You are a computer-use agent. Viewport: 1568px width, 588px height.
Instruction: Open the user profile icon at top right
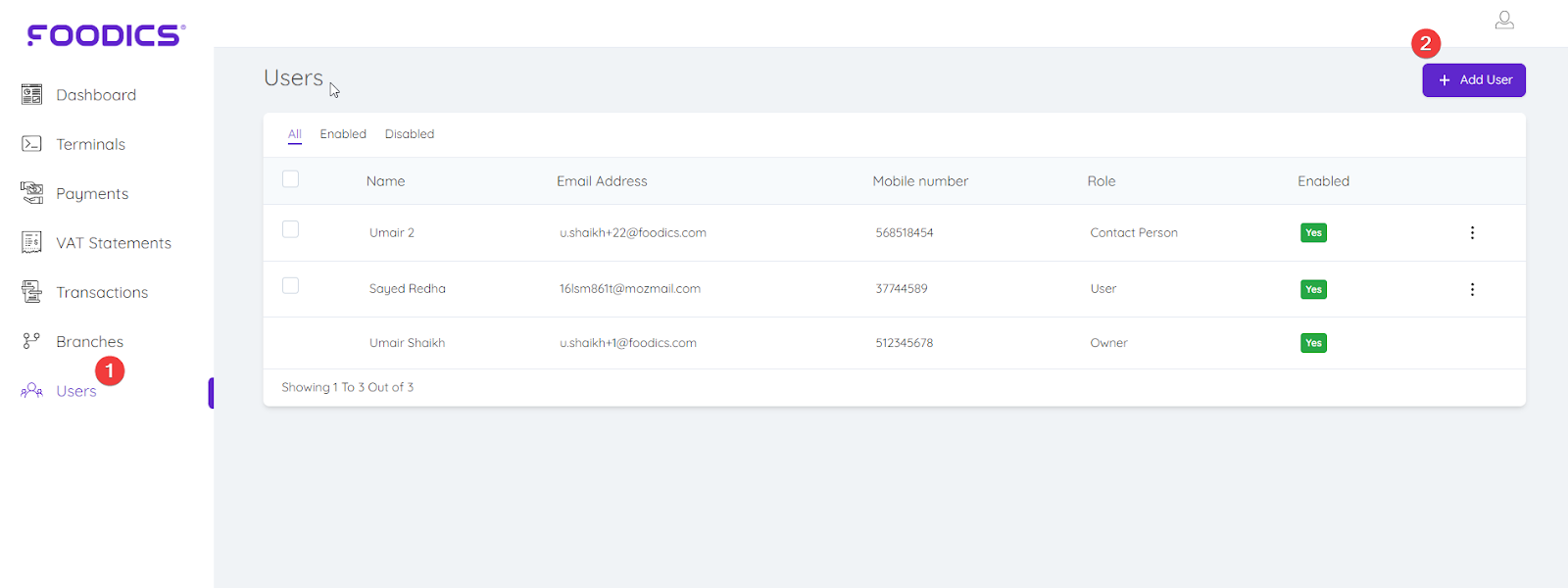click(1504, 20)
